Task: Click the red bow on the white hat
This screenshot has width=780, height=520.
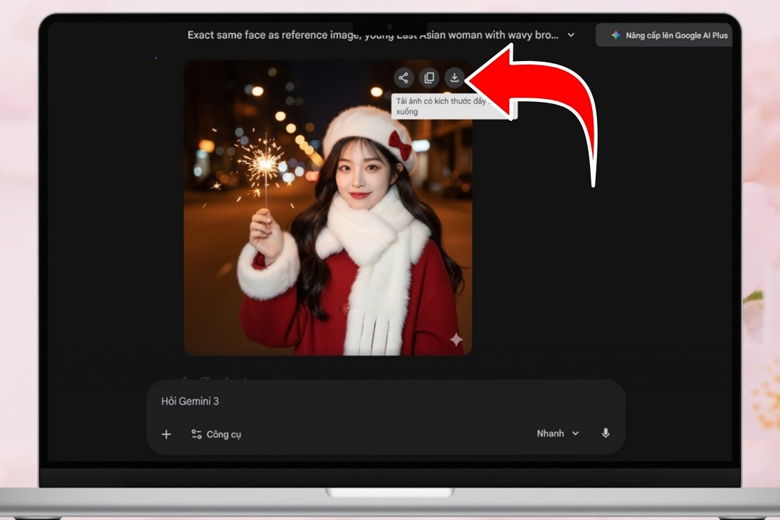Action: [401, 144]
